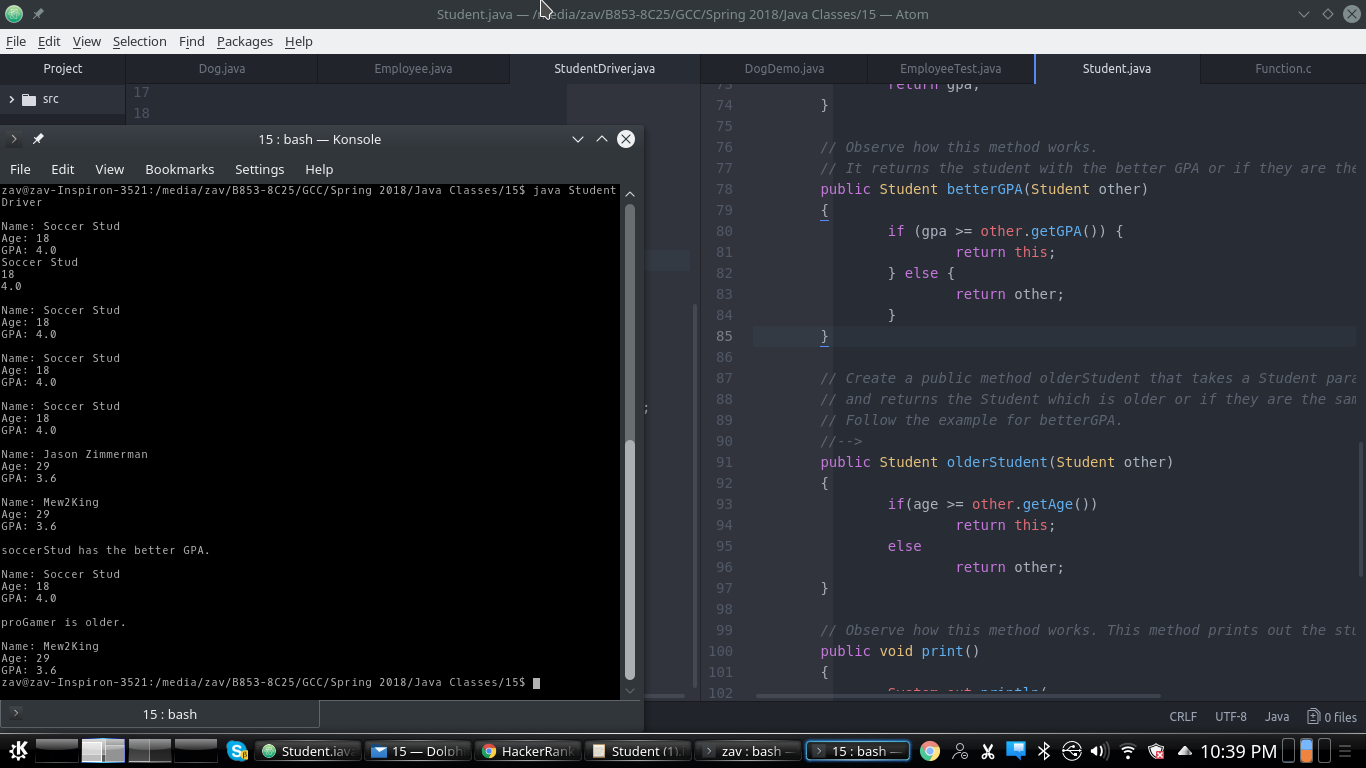Open the Wi-Fi network icon

pyautogui.click(x=1128, y=751)
